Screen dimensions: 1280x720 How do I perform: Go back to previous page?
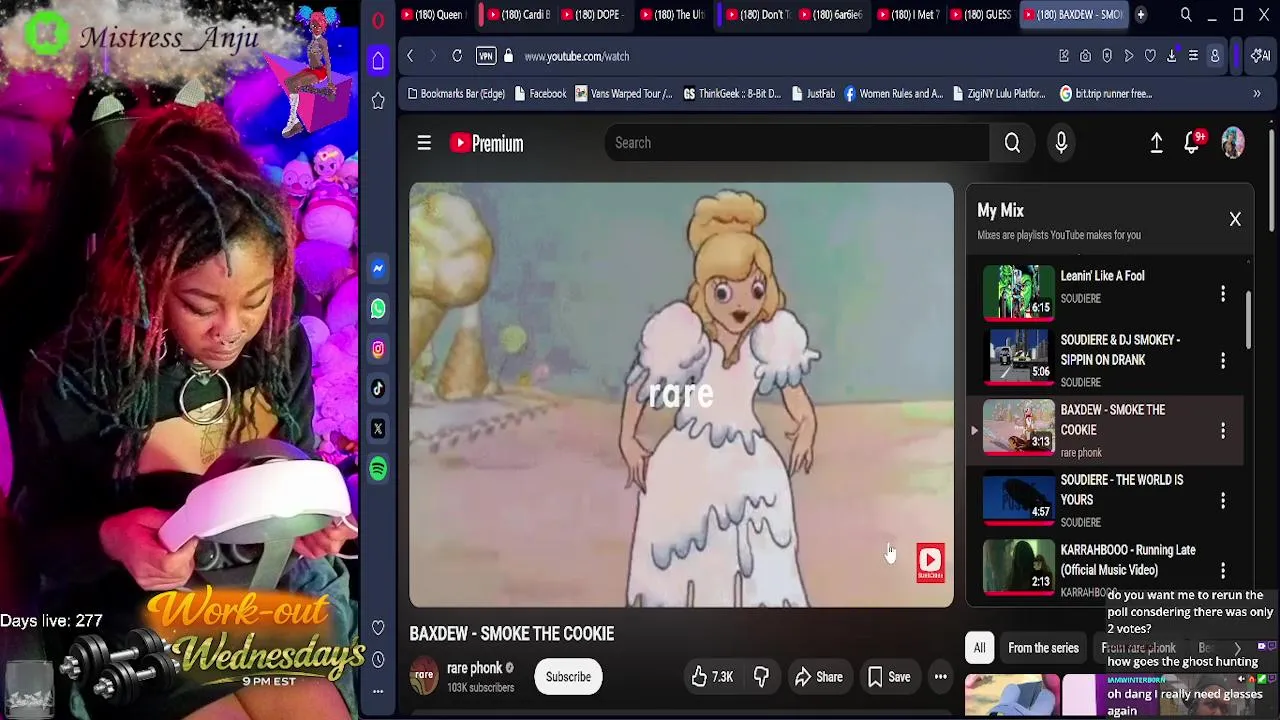coord(410,56)
